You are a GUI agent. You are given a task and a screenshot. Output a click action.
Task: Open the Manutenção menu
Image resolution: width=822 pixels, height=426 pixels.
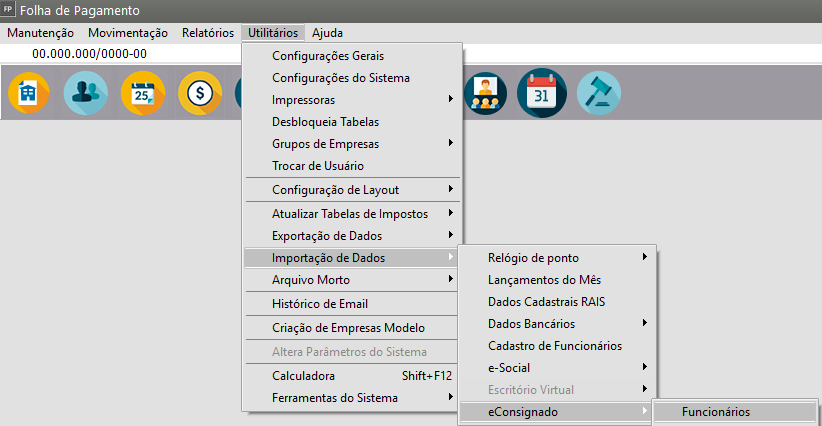click(40, 33)
